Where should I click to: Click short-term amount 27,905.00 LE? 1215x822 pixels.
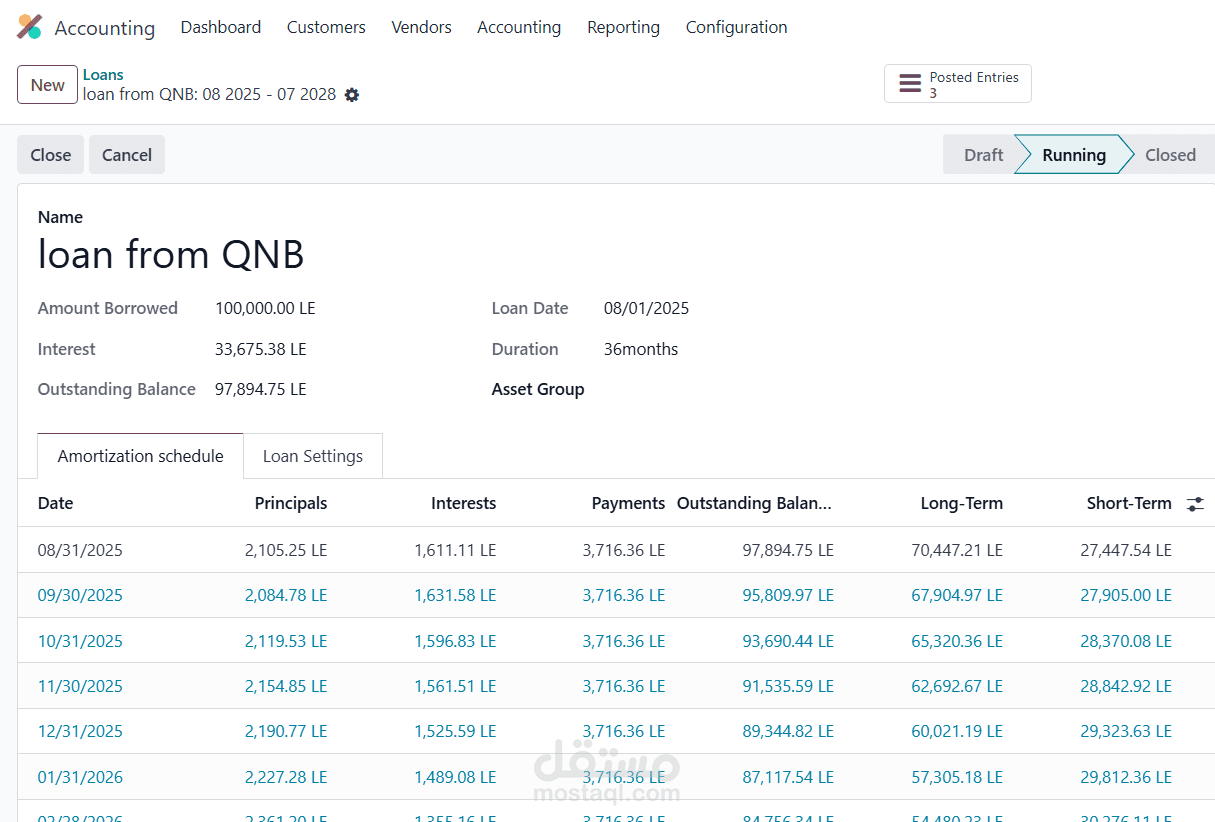pyautogui.click(x=1126, y=595)
